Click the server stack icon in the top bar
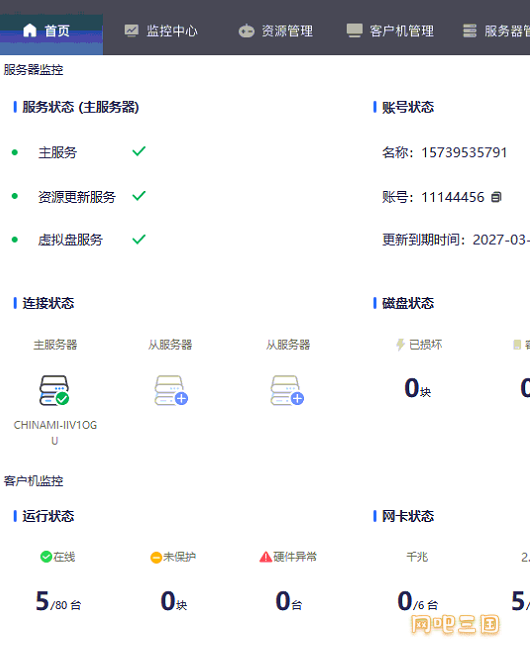The height and width of the screenshot is (649, 530). click(470, 31)
